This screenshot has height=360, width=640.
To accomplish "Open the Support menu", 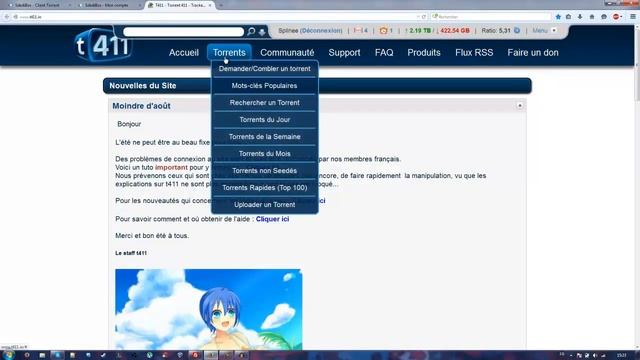I will click(x=344, y=53).
